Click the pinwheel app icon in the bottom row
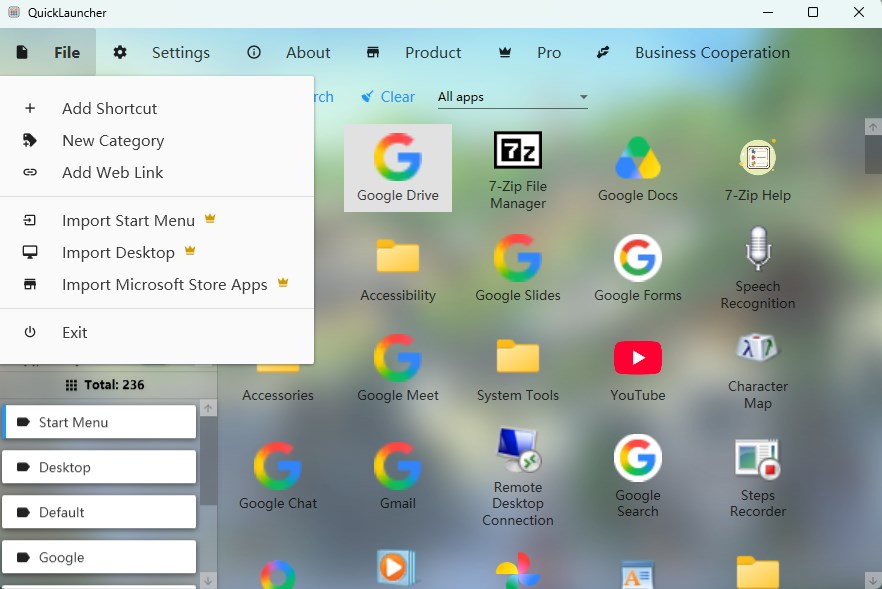The height and width of the screenshot is (589, 882). point(518,570)
